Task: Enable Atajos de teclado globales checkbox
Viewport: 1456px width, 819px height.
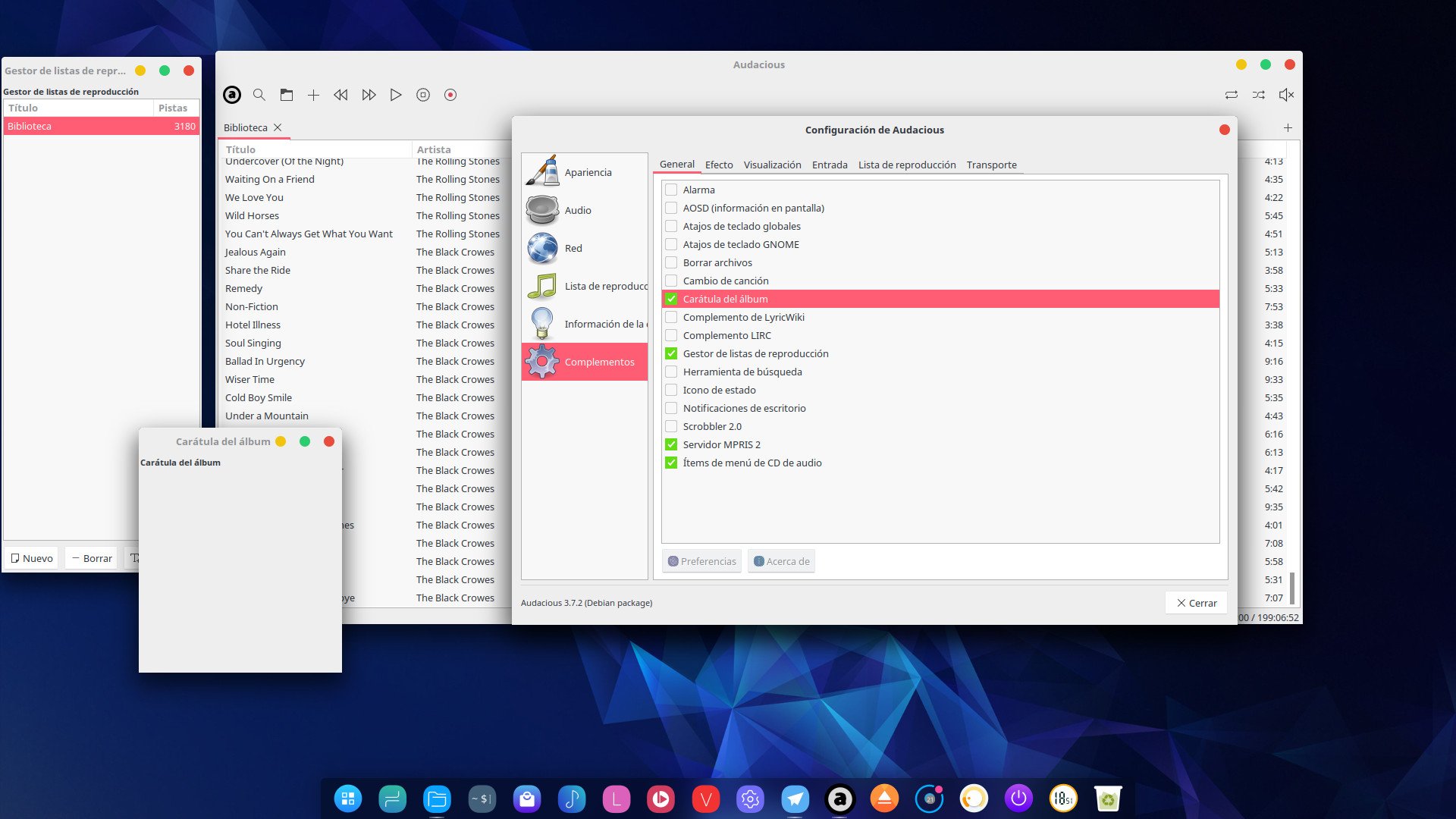Action: [671, 226]
